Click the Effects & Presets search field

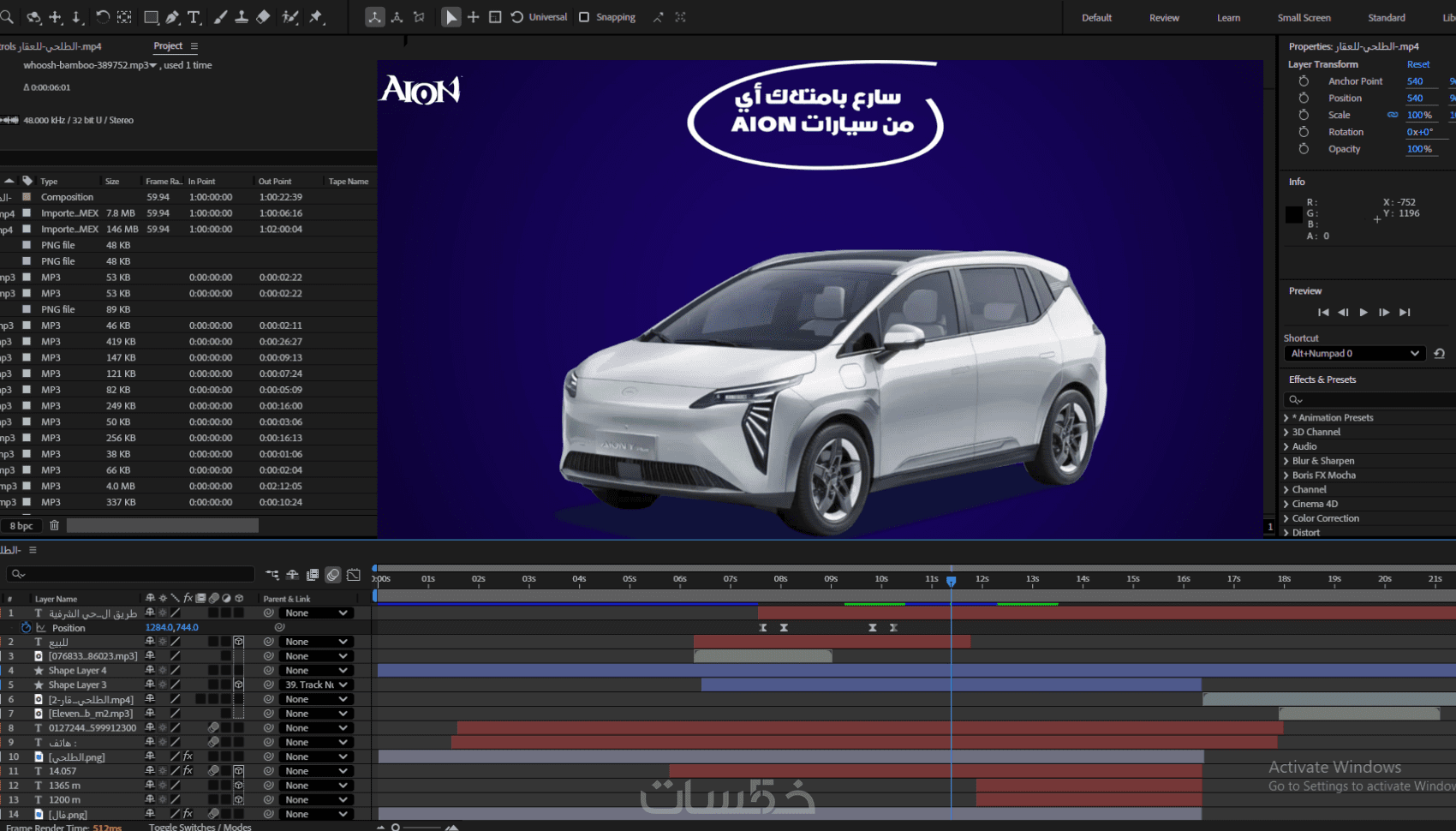[1369, 399]
